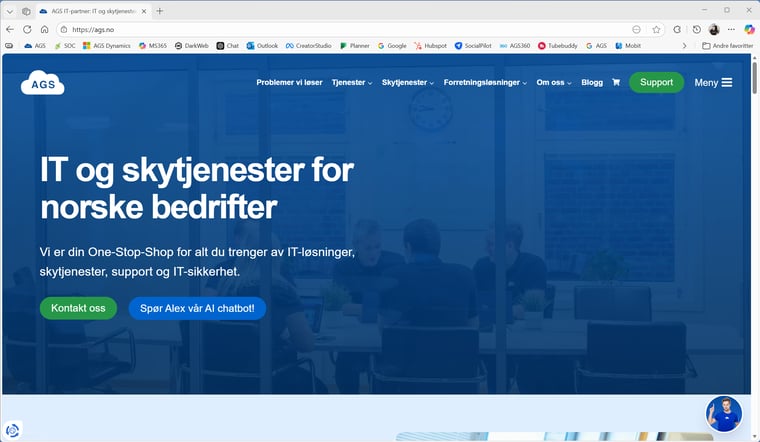Reload the page with the refresh icon

point(27,30)
